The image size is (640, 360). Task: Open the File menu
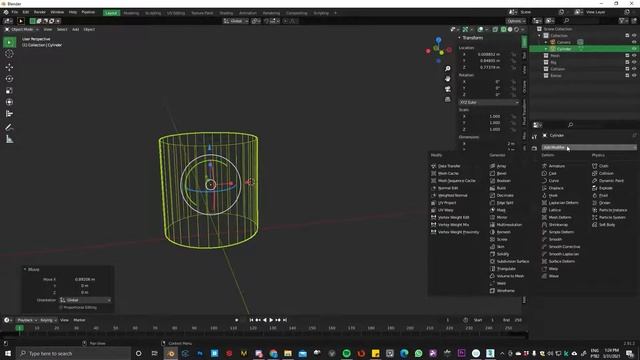click(x=15, y=12)
